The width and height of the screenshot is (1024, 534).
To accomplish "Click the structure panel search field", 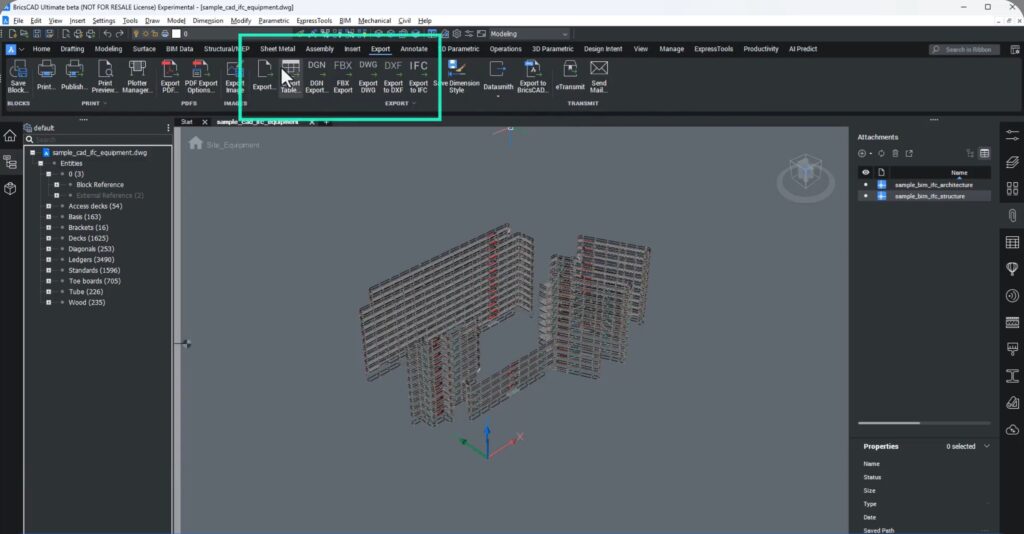I will pos(98,140).
